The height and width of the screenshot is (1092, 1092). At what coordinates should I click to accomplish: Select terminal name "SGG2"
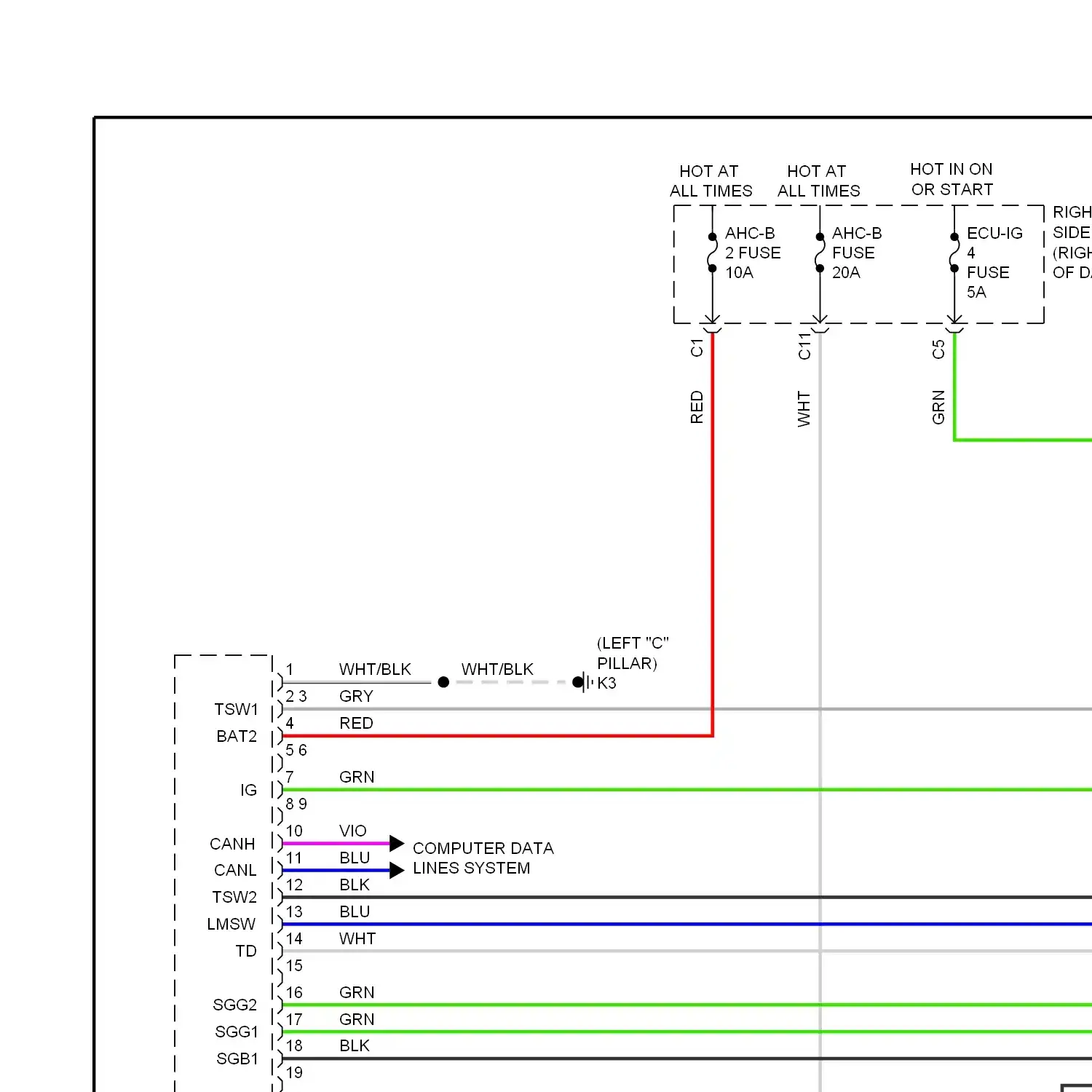pos(234,1005)
